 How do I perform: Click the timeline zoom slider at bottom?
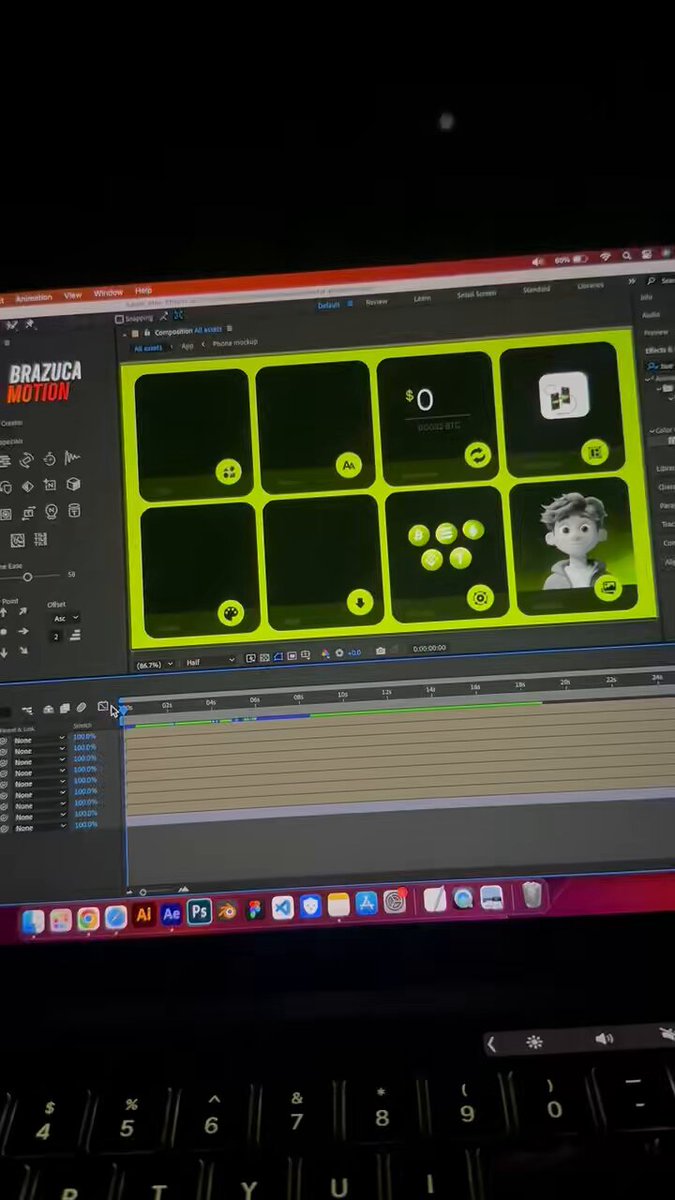(x=143, y=891)
